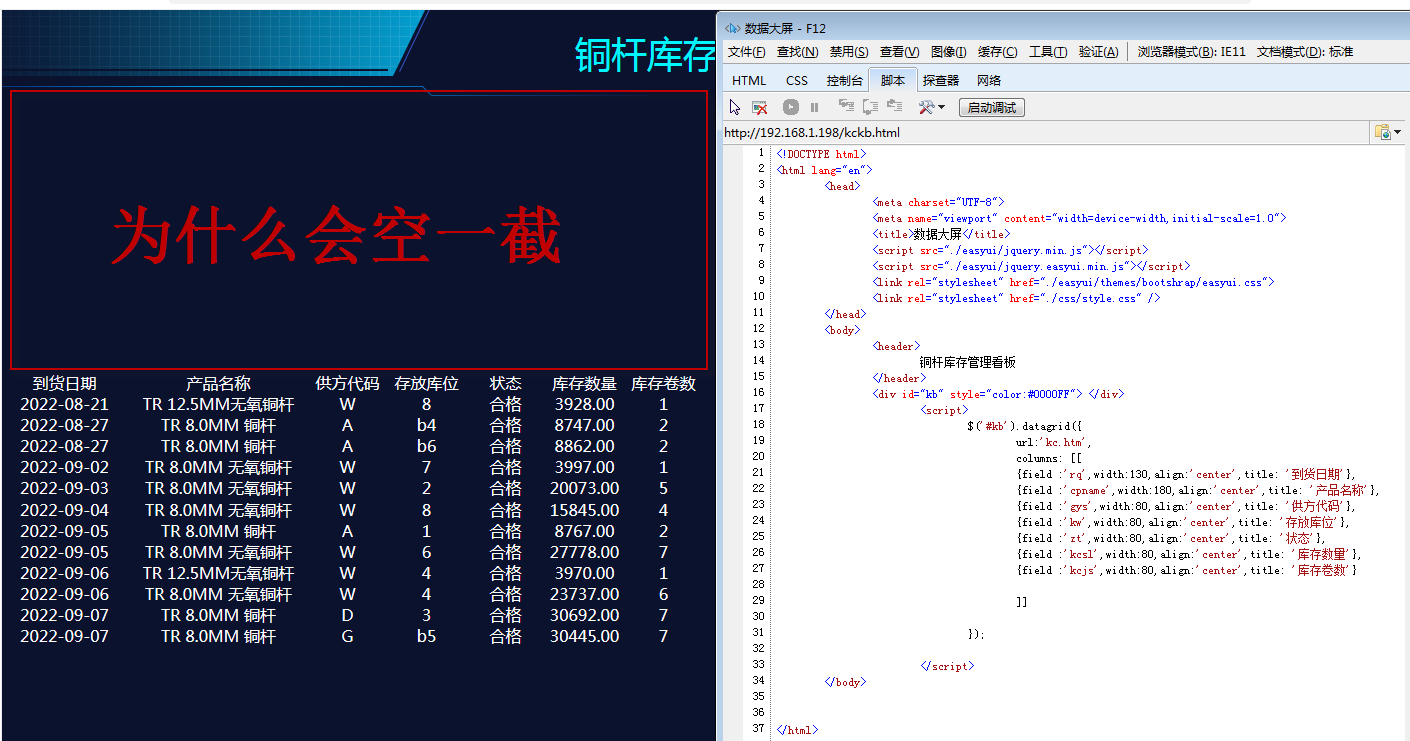Open the 文件(F) menu

[x=746, y=52]
